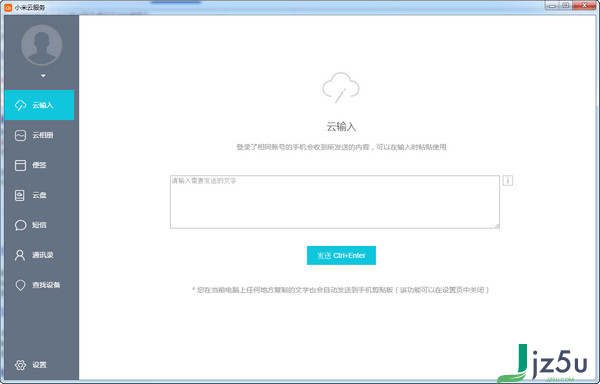Click the person icon beside 通讯录

pyautogui.click(x=20, y=255)
